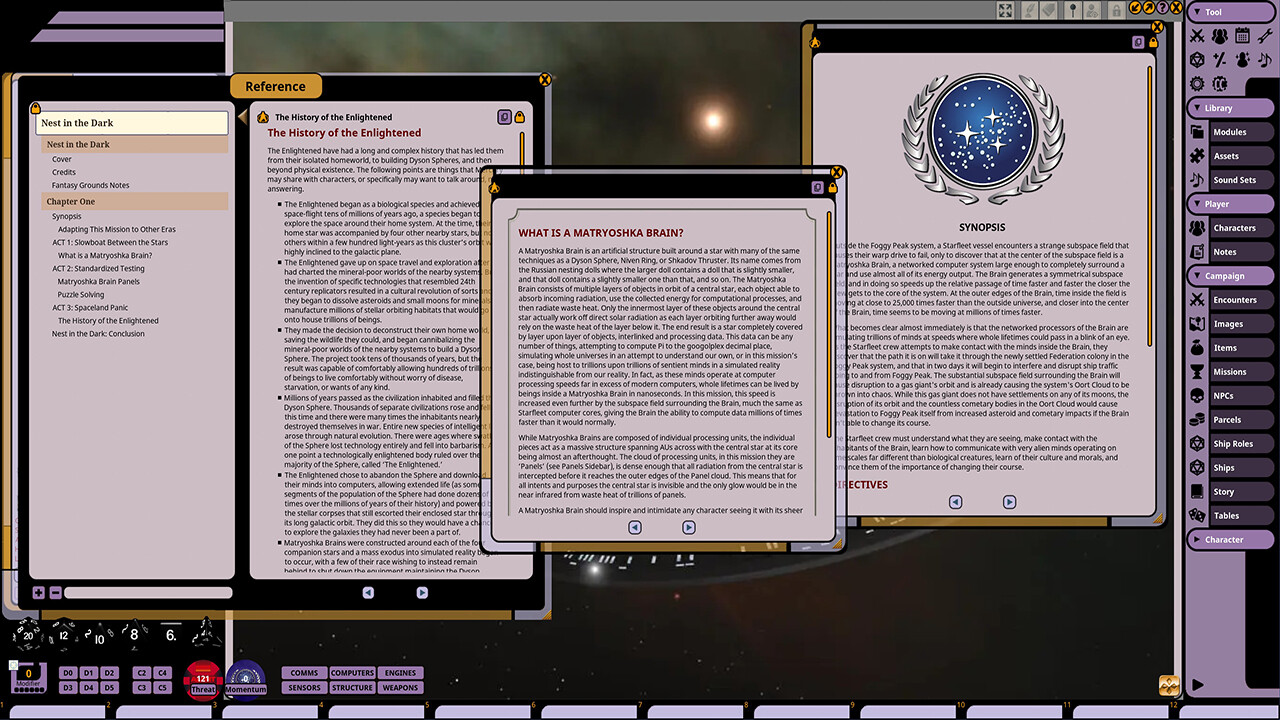Open the calendar tool icon
Image resolution: width=1280 pixels, height=720 pixels.
coord(1242,36)
